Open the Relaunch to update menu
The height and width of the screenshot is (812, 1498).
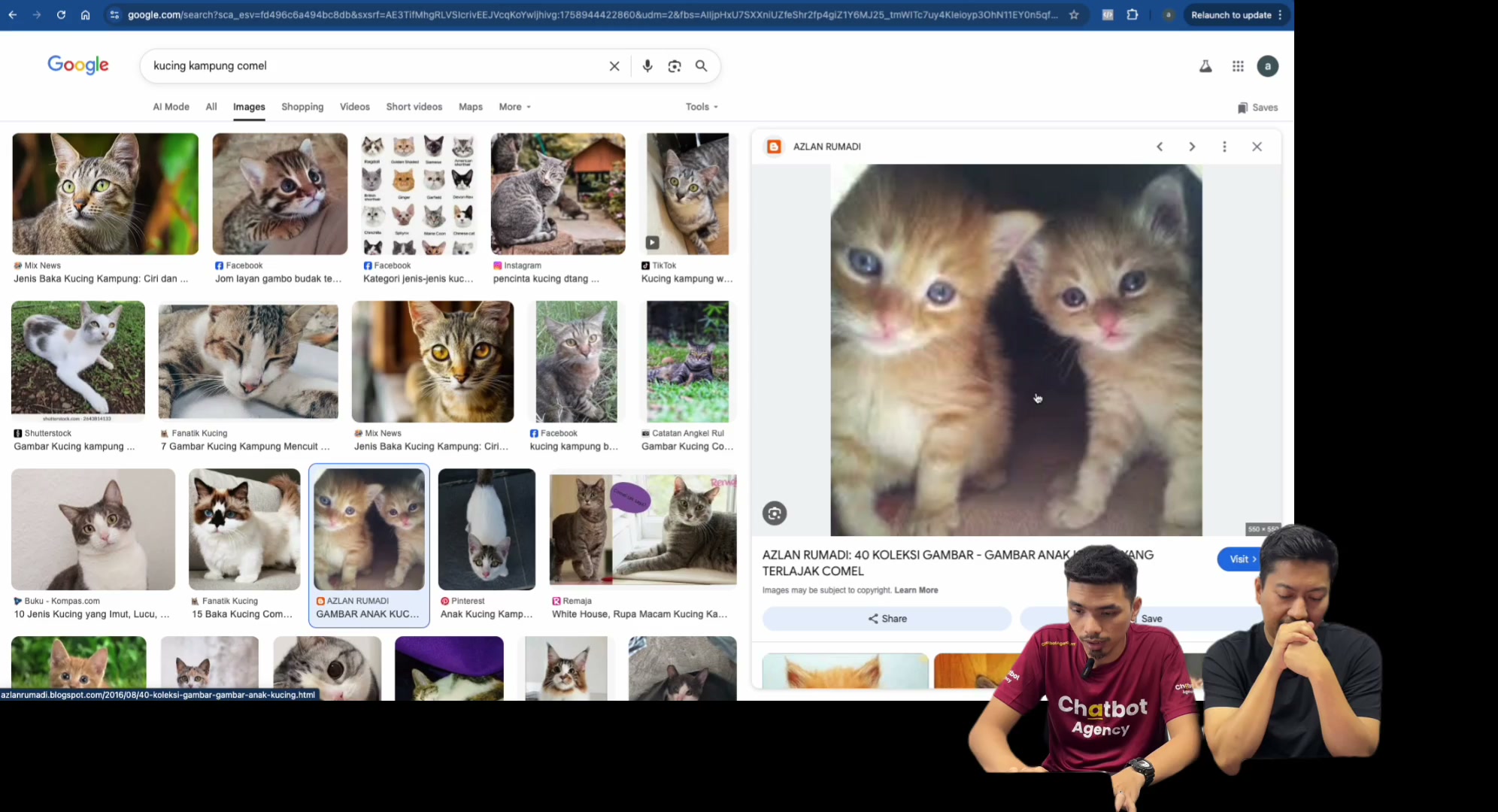tap(1236, 14)
